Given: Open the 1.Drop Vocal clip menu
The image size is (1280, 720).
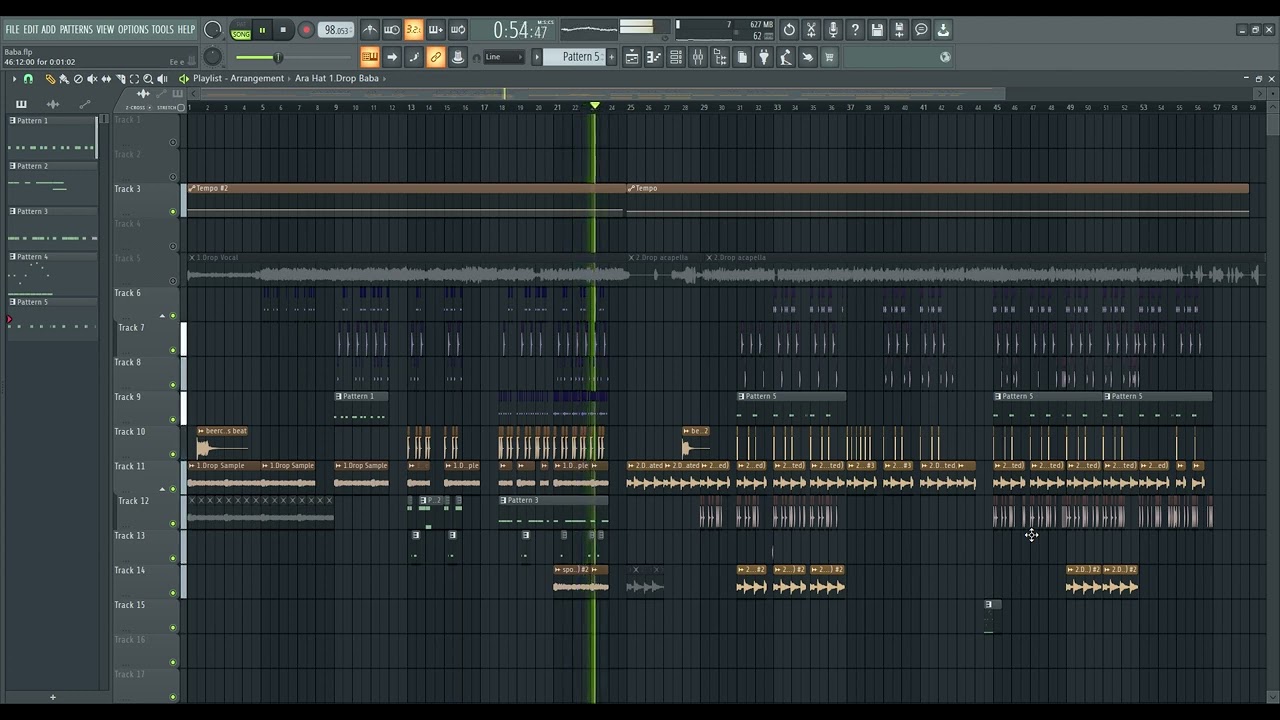Looking at the screenshot, I should point(192,258).
